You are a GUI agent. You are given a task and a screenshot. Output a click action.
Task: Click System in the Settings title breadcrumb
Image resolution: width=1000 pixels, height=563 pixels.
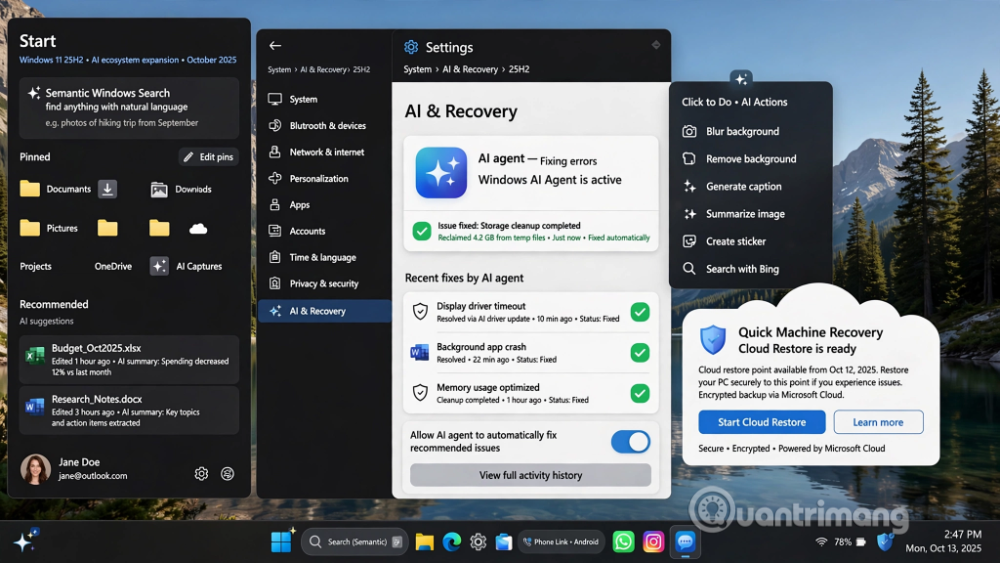pyautogui.click(x=417, y=69)
